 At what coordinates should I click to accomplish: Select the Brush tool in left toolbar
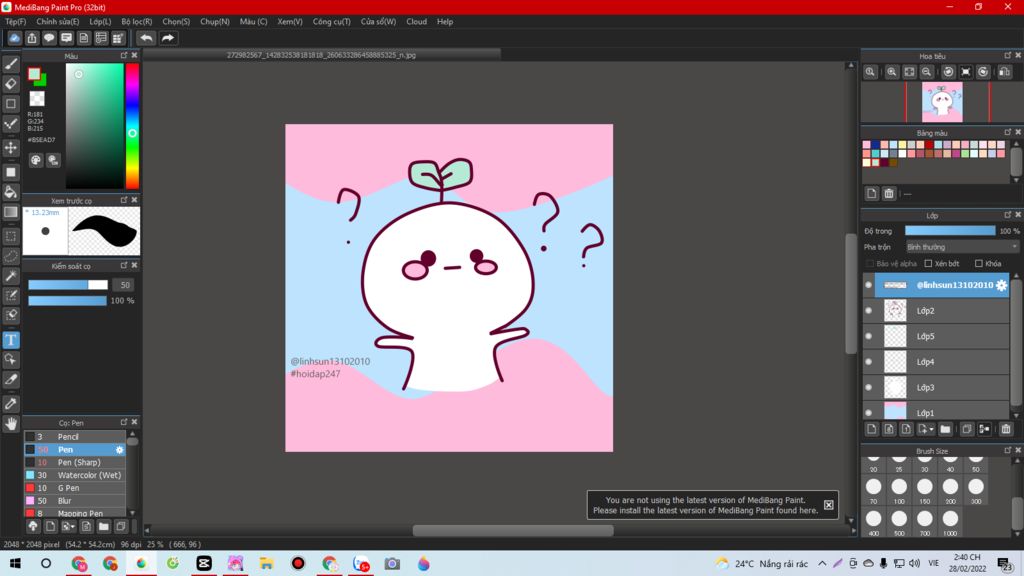coord(11,64)
